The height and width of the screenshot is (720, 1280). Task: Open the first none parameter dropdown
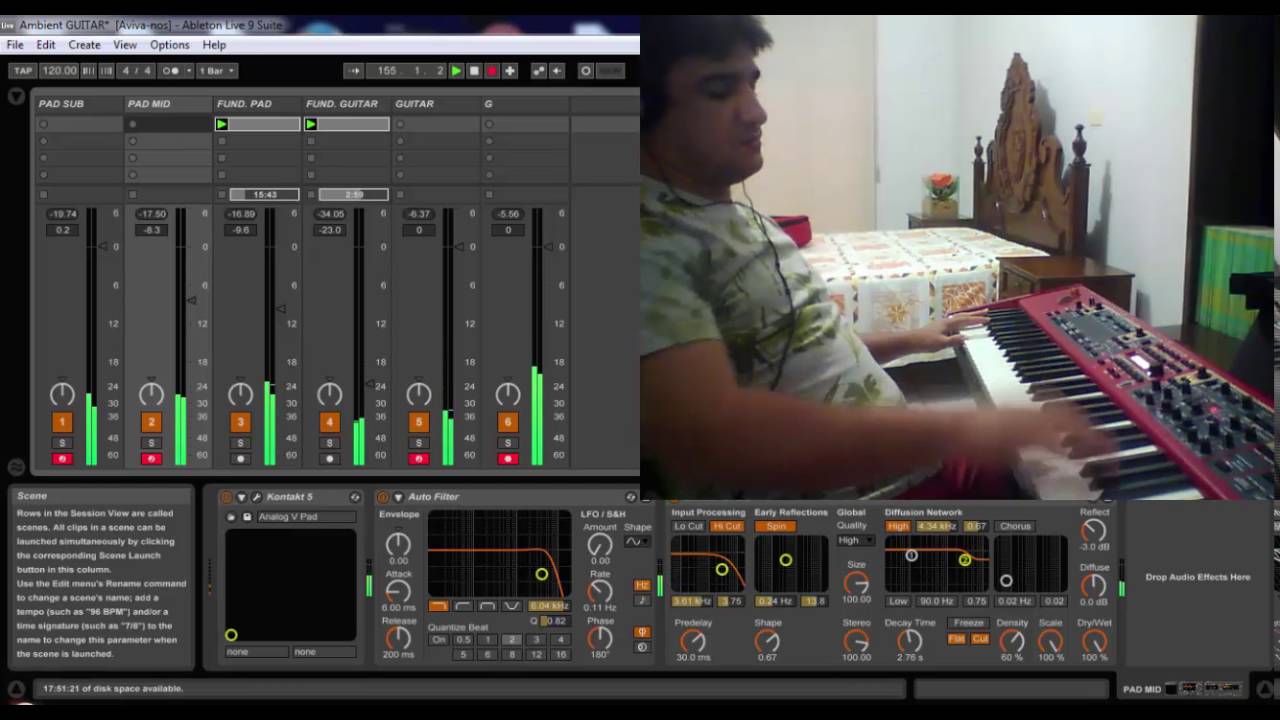[x=256, y=652]
